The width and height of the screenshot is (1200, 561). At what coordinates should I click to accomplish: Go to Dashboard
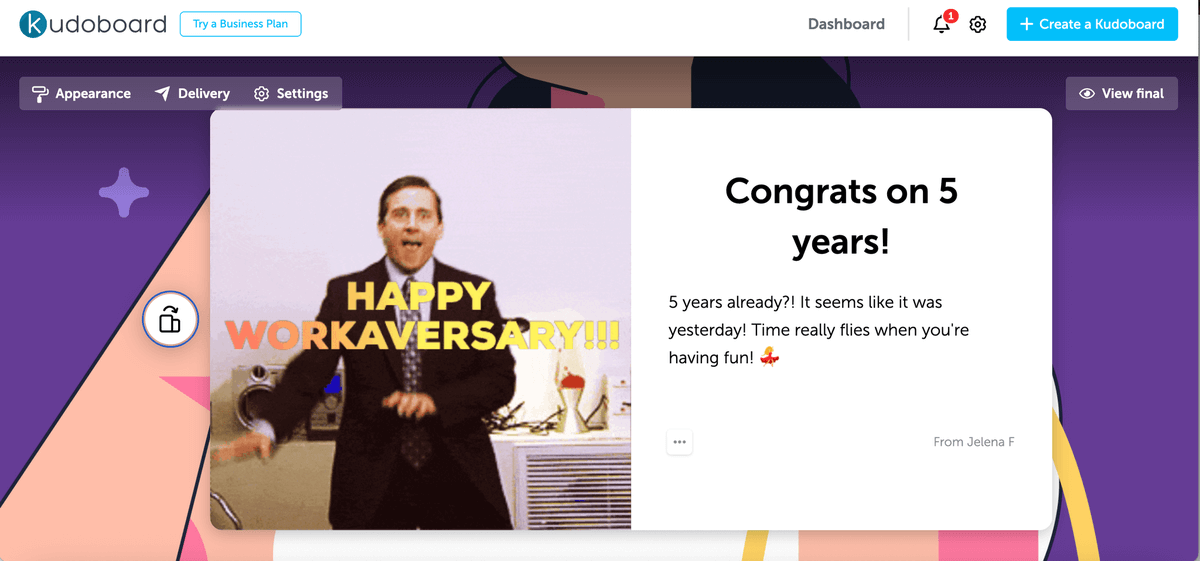coord(846,24)
